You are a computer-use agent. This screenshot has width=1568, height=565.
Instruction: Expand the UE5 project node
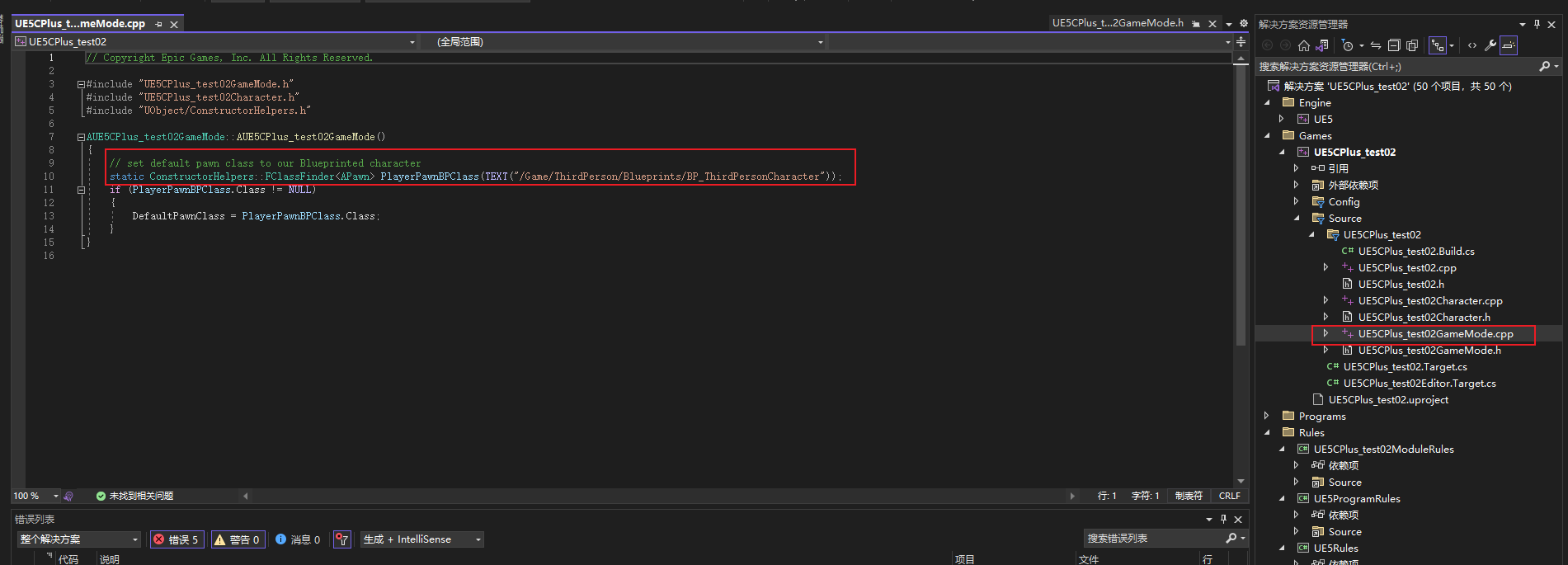[x=1282, y=119]
